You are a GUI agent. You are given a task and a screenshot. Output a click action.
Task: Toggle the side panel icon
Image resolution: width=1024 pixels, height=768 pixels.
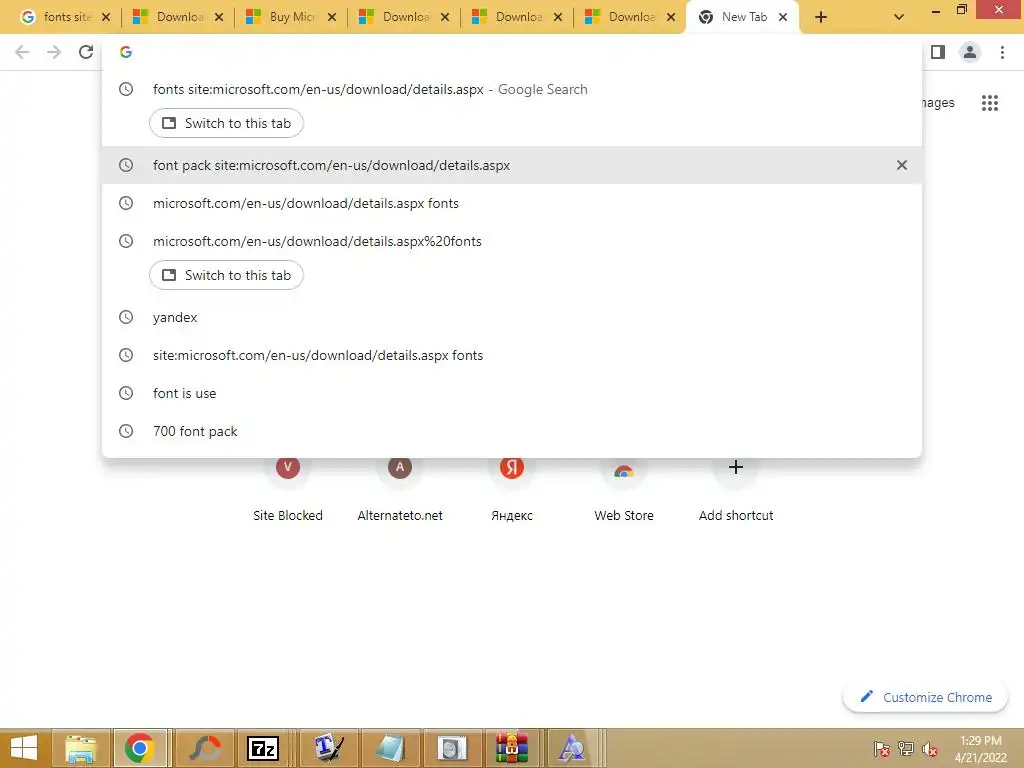pyautogui.click(x=938, y=52)
